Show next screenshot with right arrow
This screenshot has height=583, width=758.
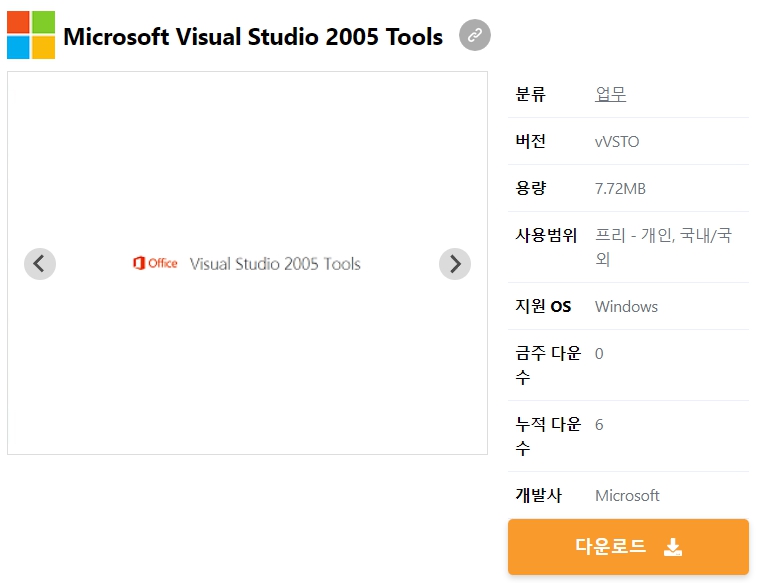tap(455, 264)
